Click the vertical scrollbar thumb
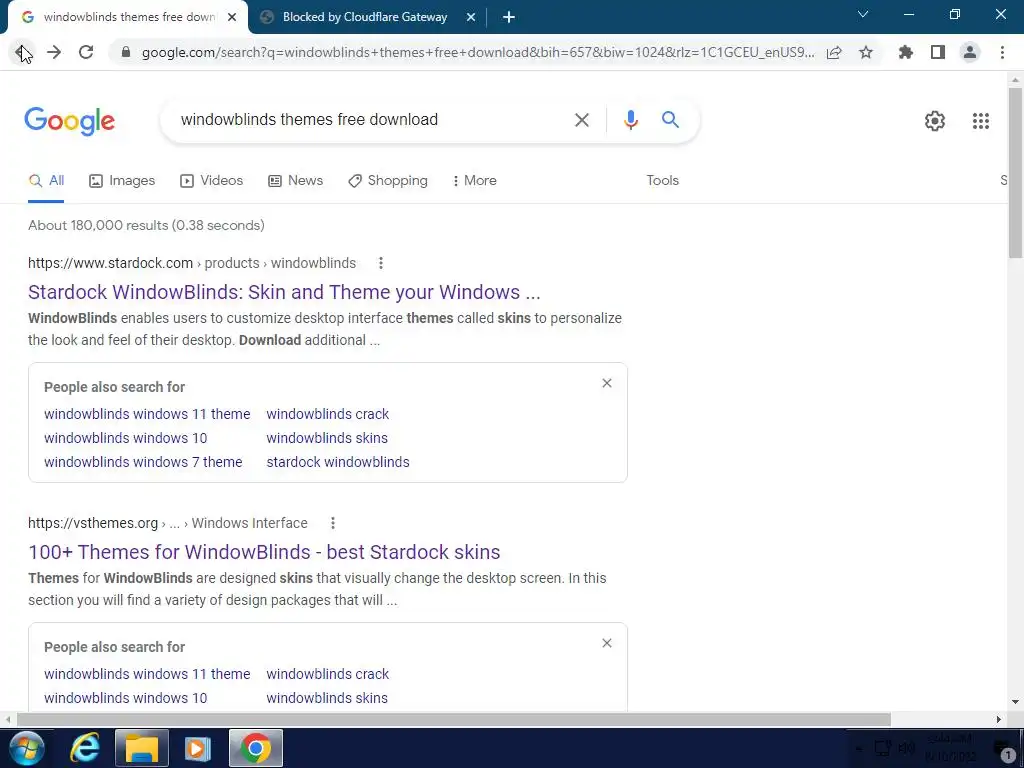Image resolution: width=1024 pixels, height=768 pixels. [x=1015, y=172]
